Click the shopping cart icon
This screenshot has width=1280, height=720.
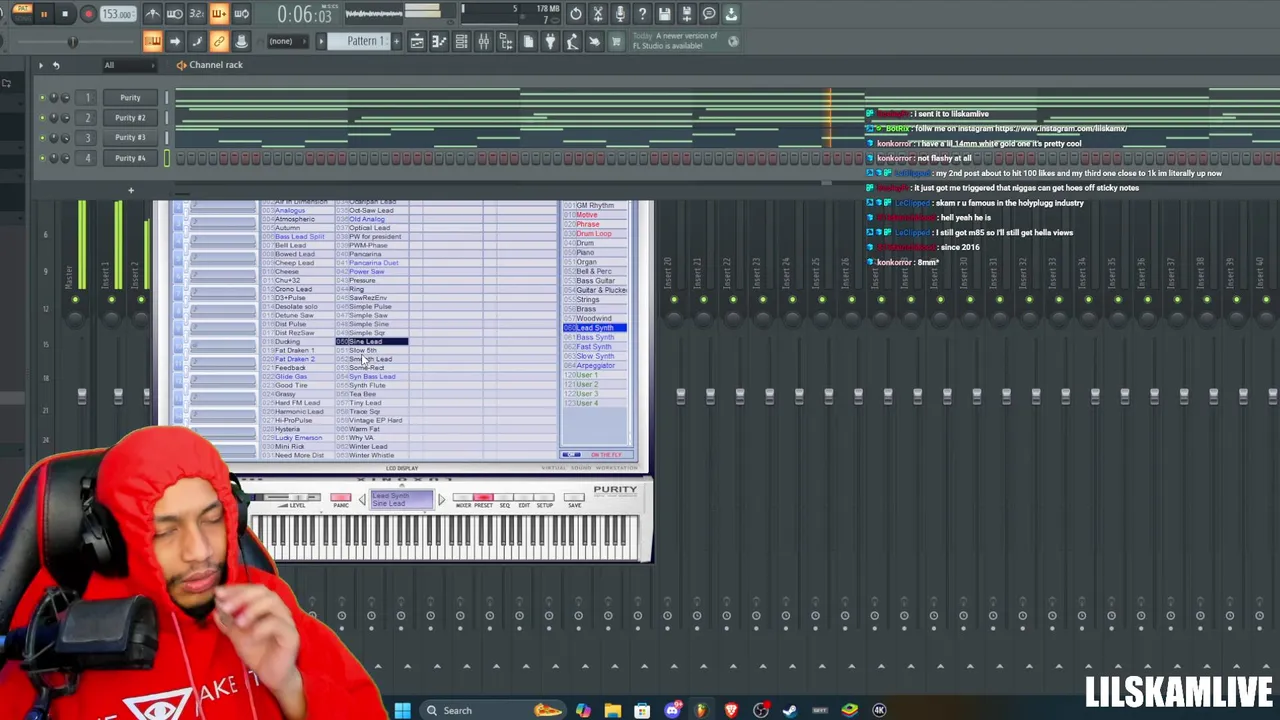coord(616,41)
